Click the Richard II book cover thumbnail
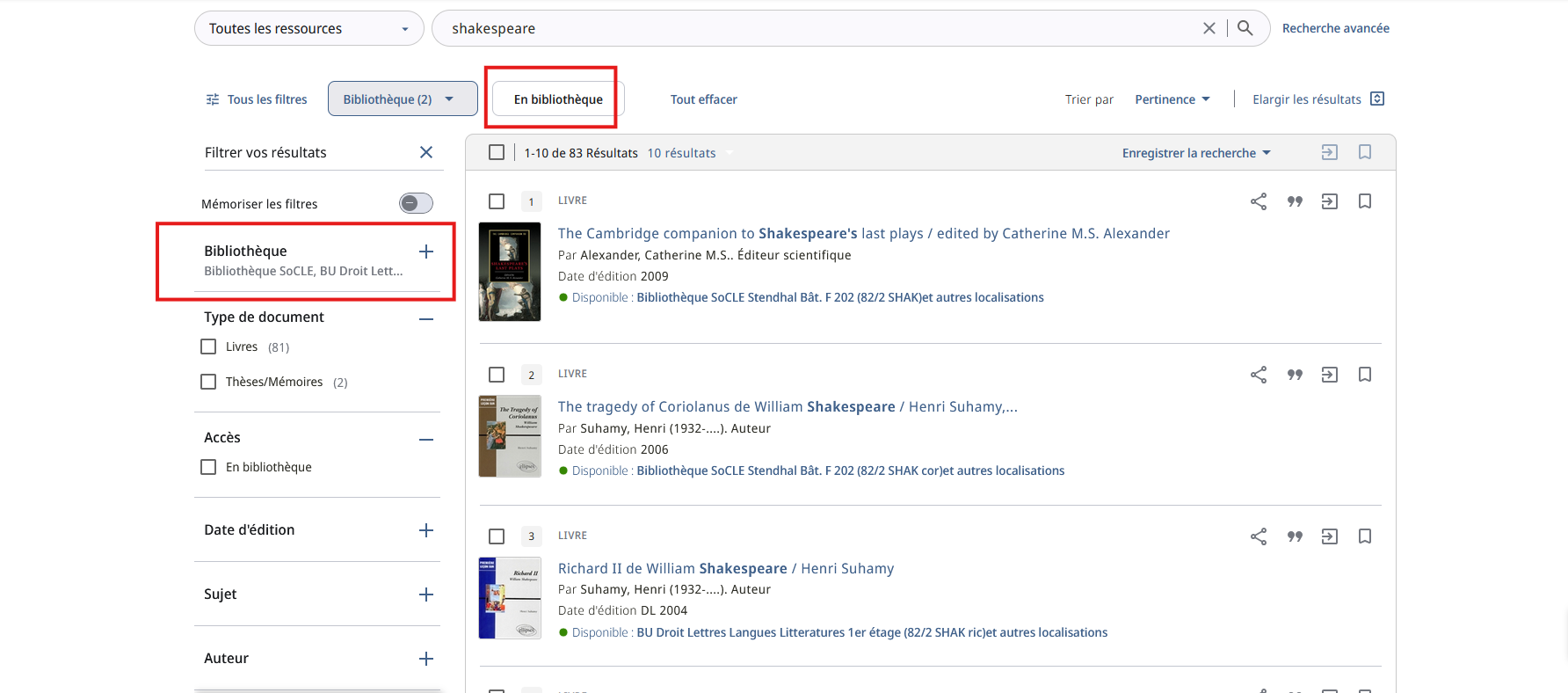 (510, 598)
